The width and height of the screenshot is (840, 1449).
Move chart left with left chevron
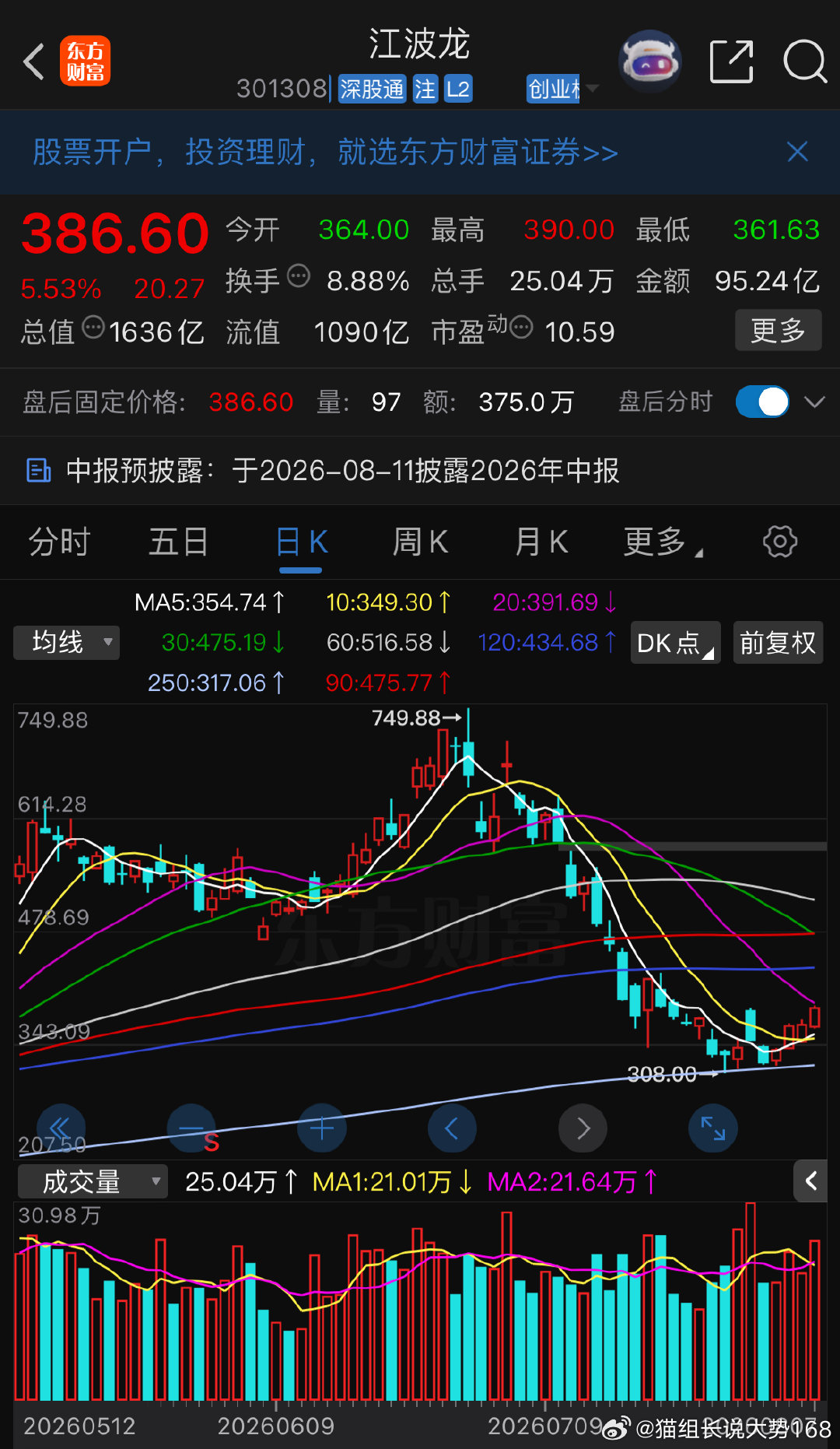tap(452, 1128)
